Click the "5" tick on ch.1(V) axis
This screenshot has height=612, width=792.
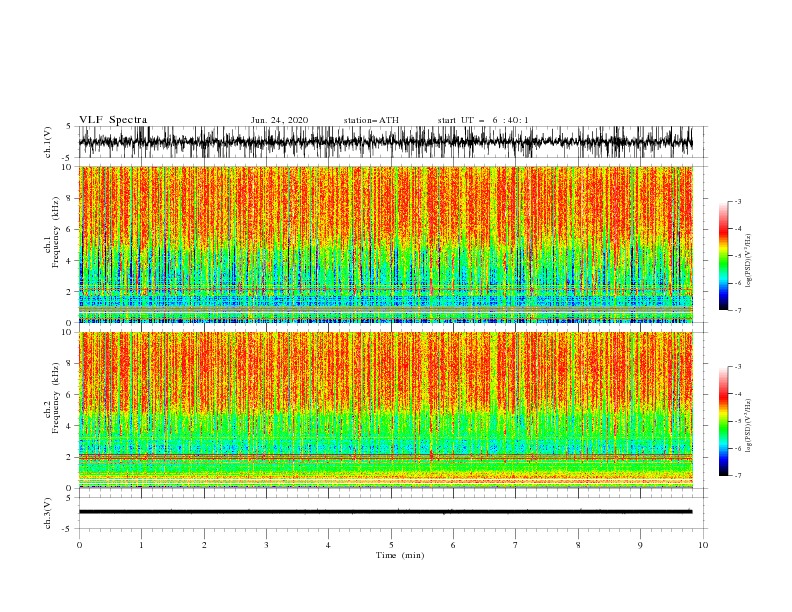69,126
